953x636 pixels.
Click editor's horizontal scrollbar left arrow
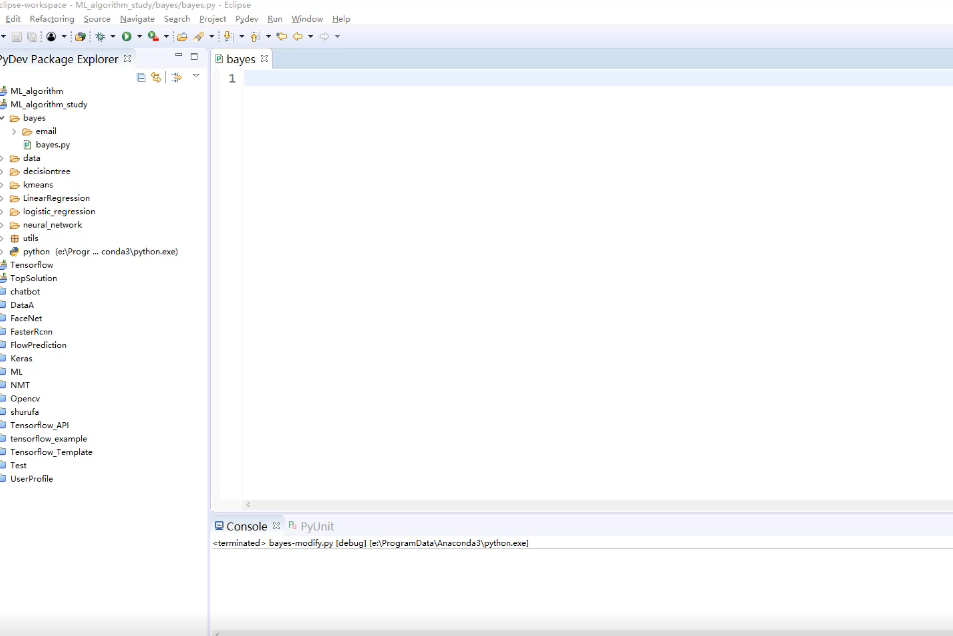248,505
